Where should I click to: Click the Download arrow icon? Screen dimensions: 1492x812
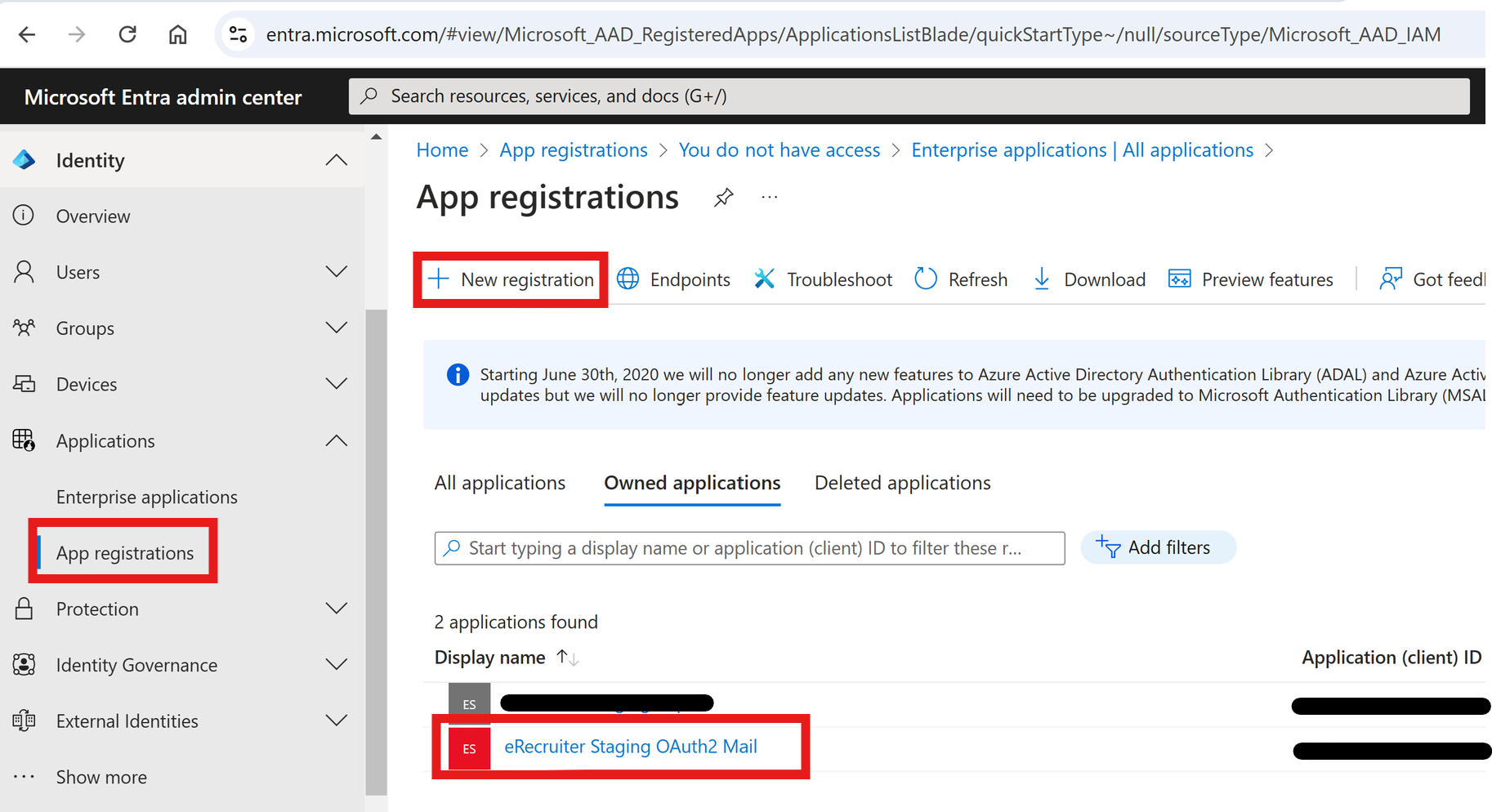click(1042, 279)
